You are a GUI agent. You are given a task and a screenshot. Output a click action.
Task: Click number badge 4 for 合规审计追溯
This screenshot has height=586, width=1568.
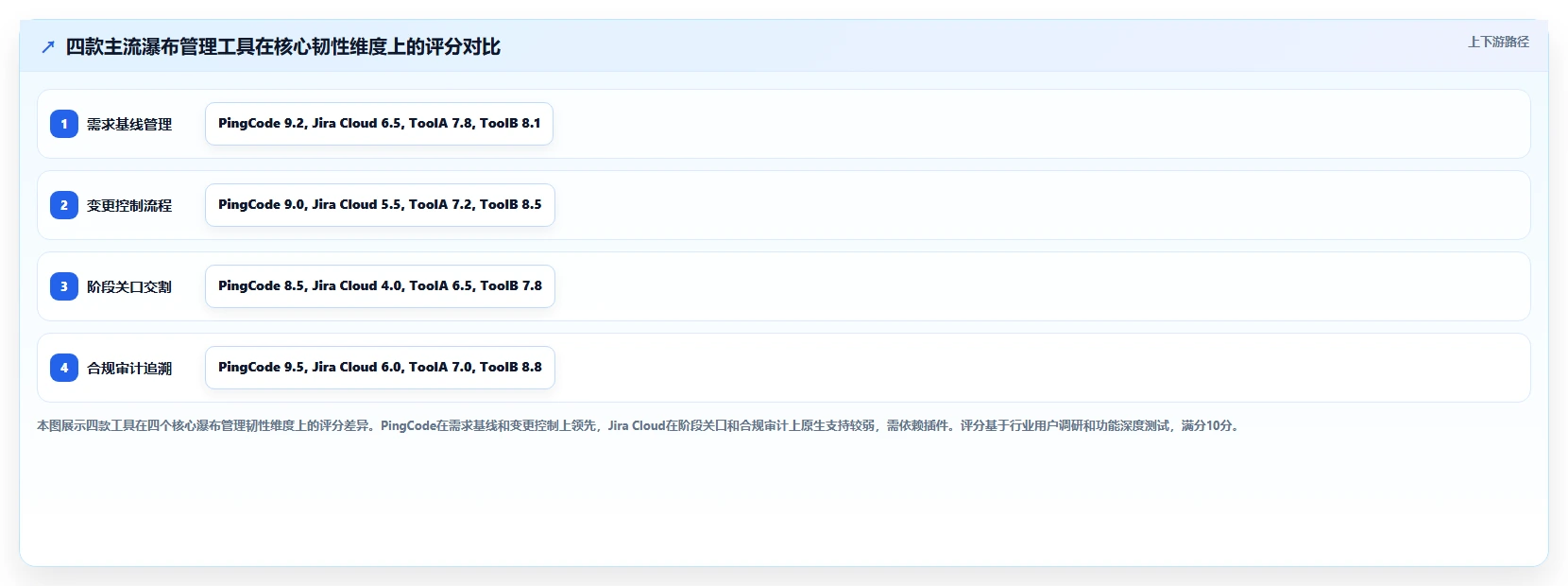tap(64, 368)
